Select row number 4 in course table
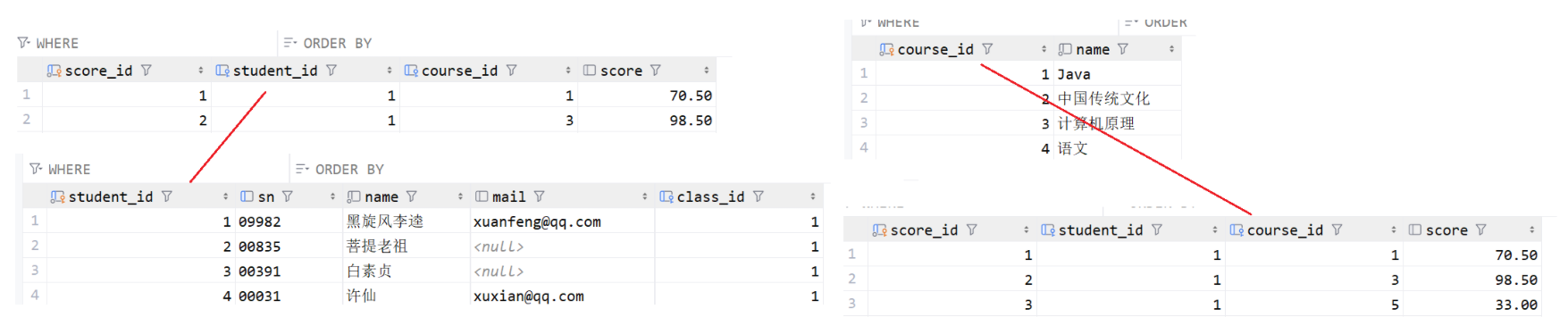Viewport: 1568px width, 334px height. click(864, 147)
